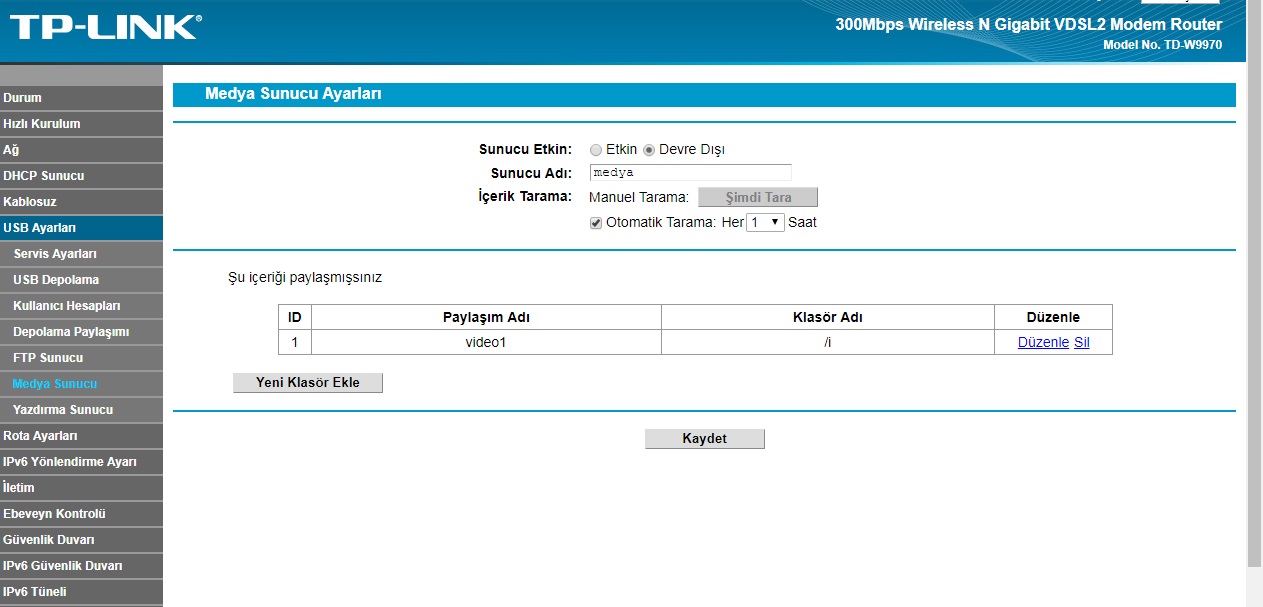Open the IPv6 Güvenlik Duvarı menu item
The image size is (1263, 607).
[x=81, y=566]
